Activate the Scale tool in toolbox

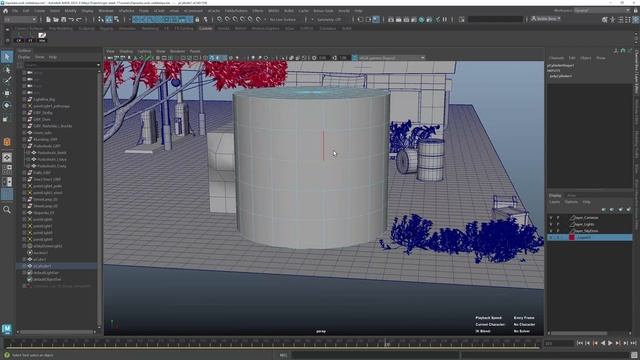click(7, 118)
